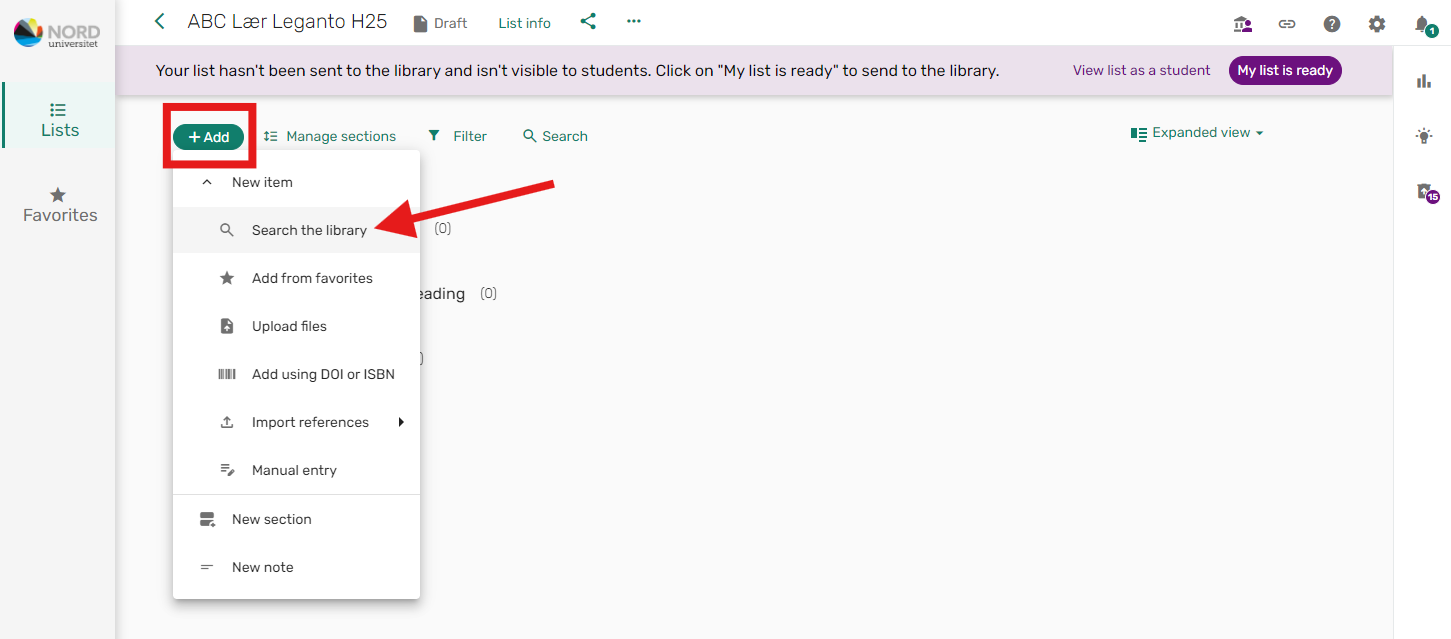Open the Expanded view dropdown

click(x=1197, y=133)
